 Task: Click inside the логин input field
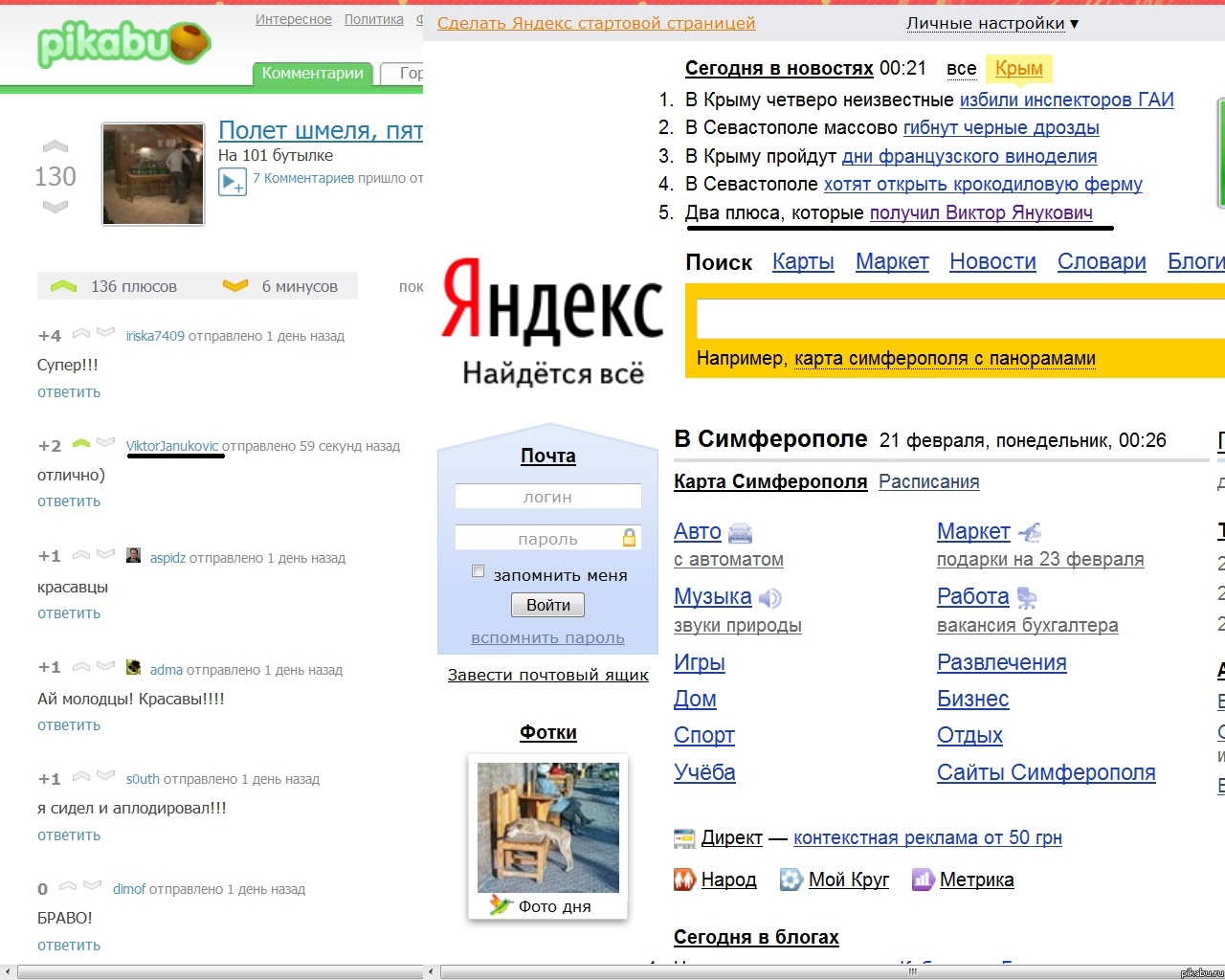click(547, 496)
